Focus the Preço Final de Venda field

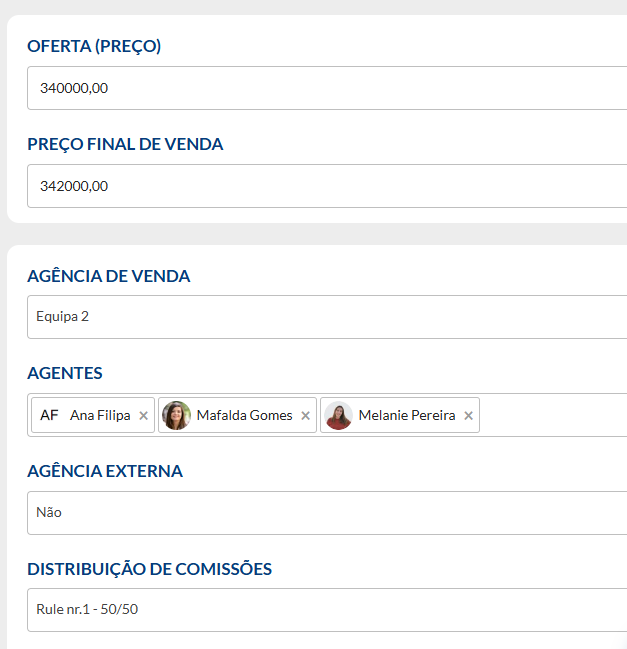pyautogui.click(x=327, y=186)
